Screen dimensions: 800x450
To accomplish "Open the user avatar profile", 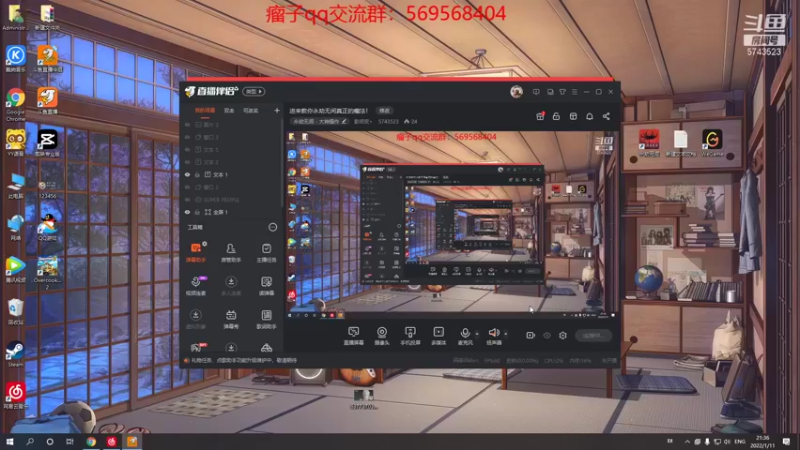I will pyautogui.click(x=516, y=92).
